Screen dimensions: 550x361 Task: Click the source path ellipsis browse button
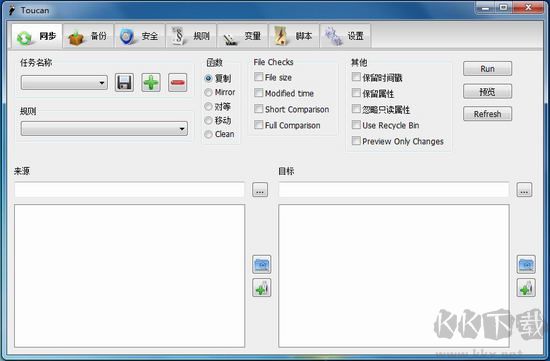(260, 190)
